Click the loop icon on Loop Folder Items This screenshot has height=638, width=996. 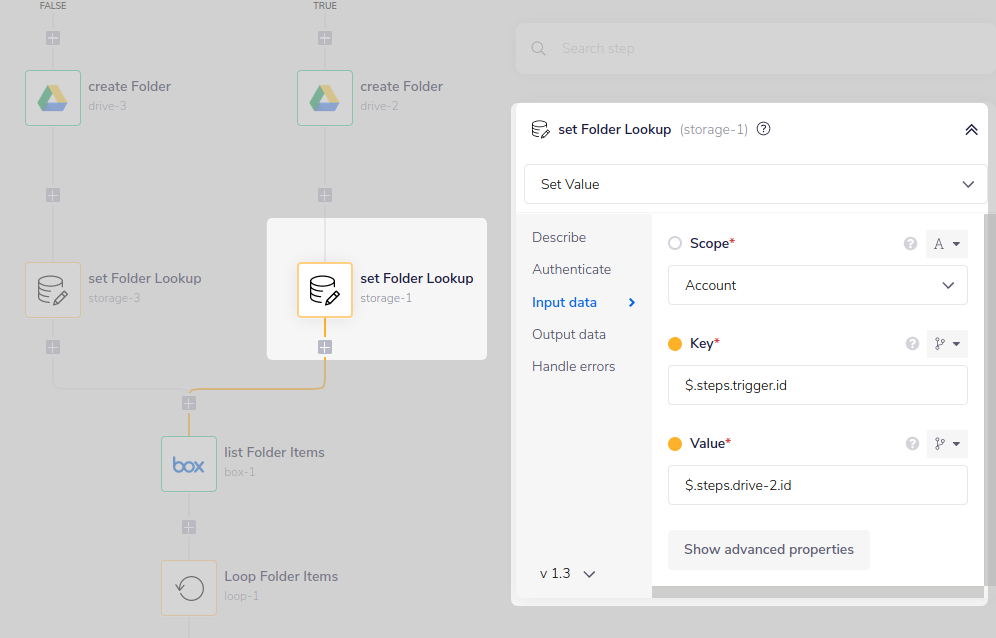[188, 587]
